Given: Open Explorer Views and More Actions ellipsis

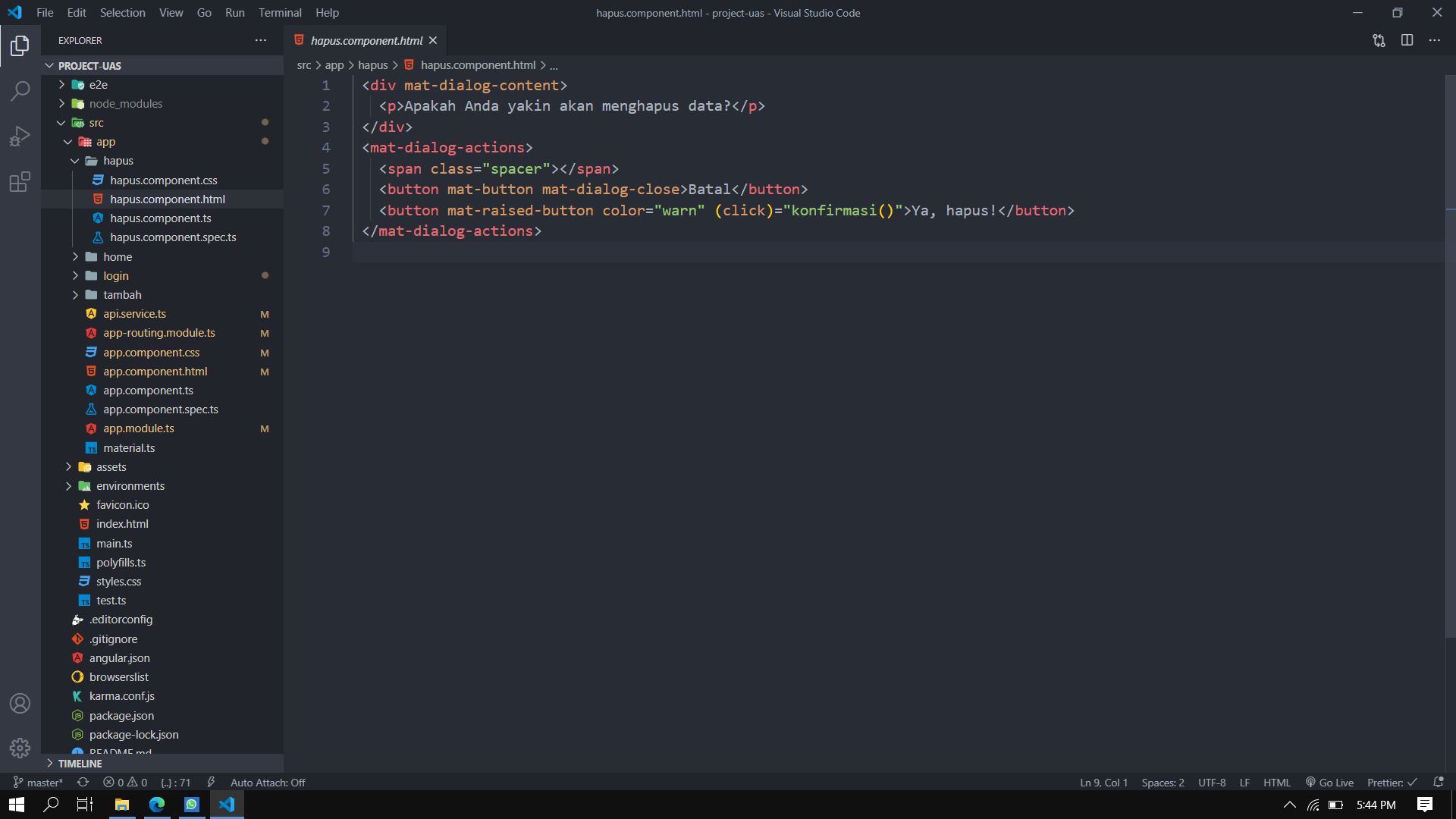Looking at the screenshot, I should (261, 40).
